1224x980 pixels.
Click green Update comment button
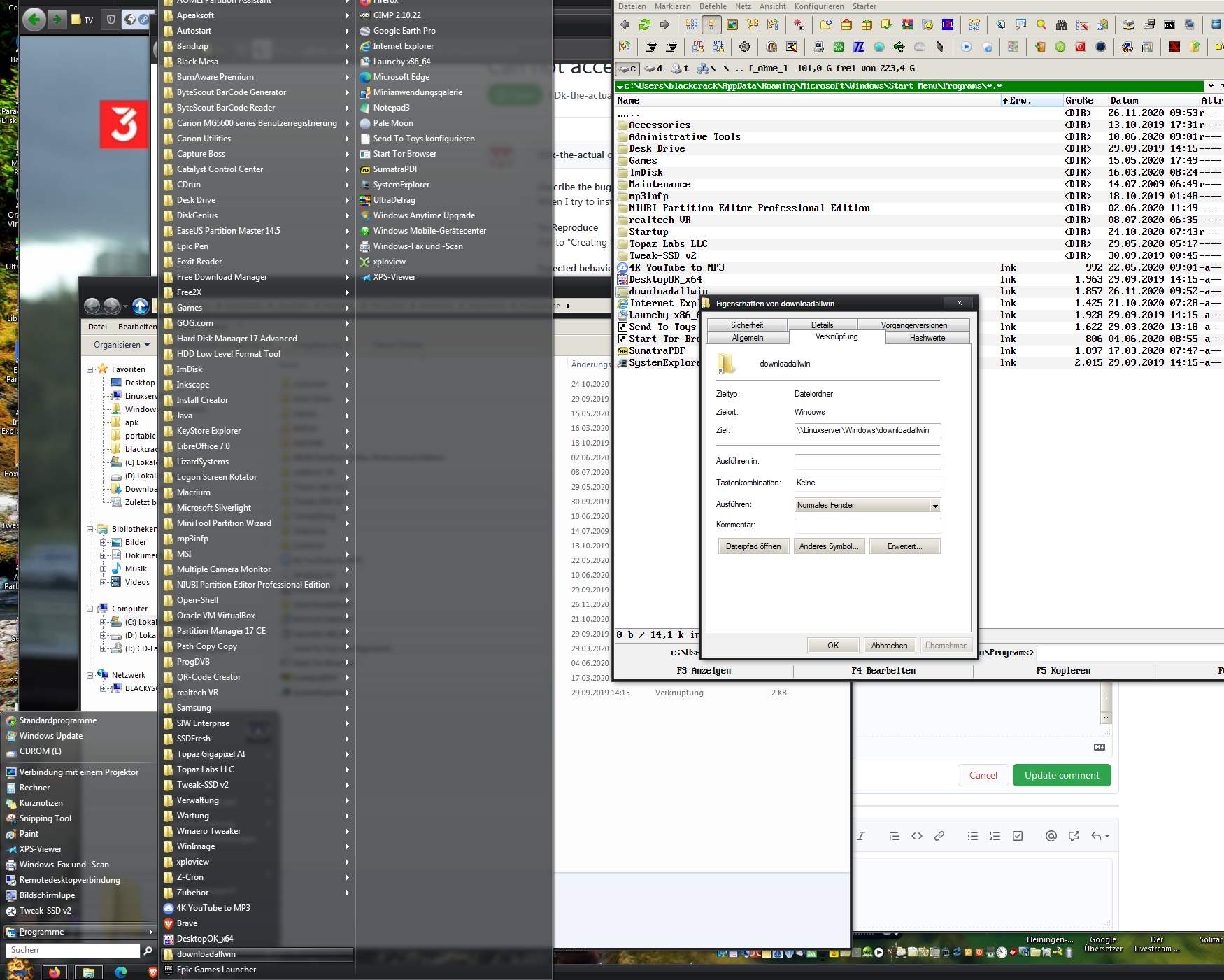point(1062,775)
